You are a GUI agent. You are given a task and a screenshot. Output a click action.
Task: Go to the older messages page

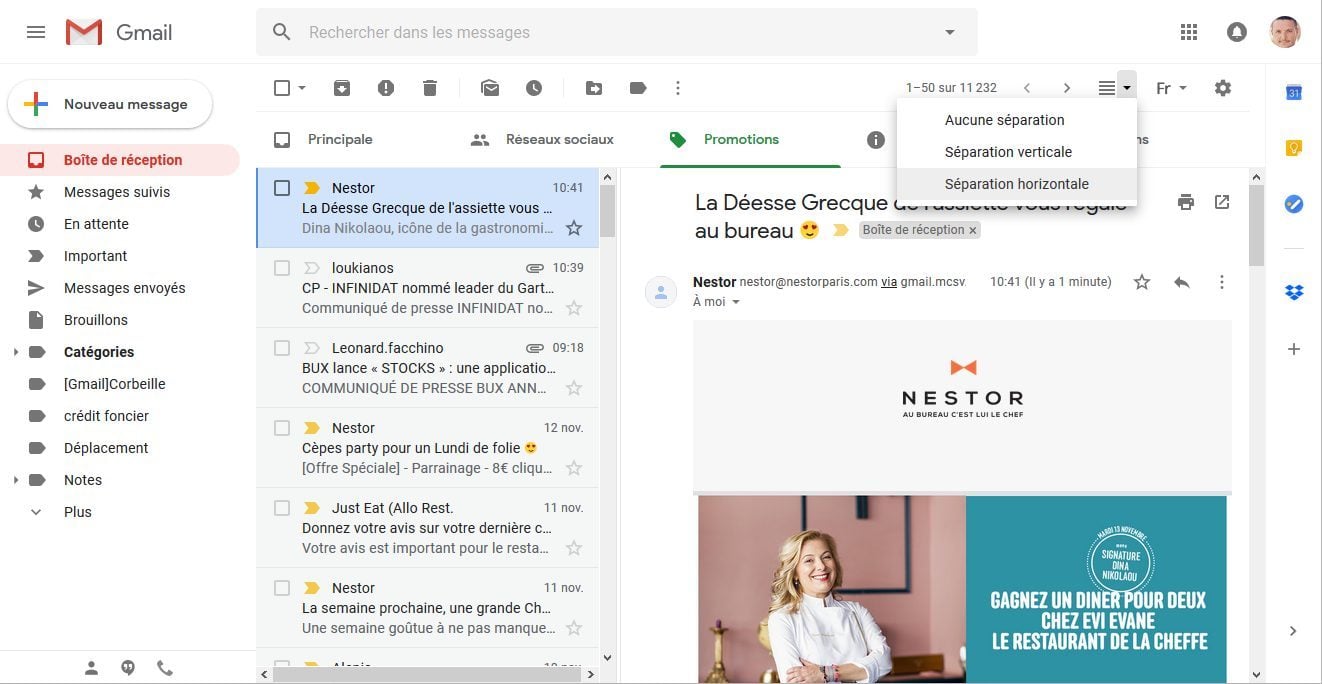pyautogui.click(x=1067, y=88)
